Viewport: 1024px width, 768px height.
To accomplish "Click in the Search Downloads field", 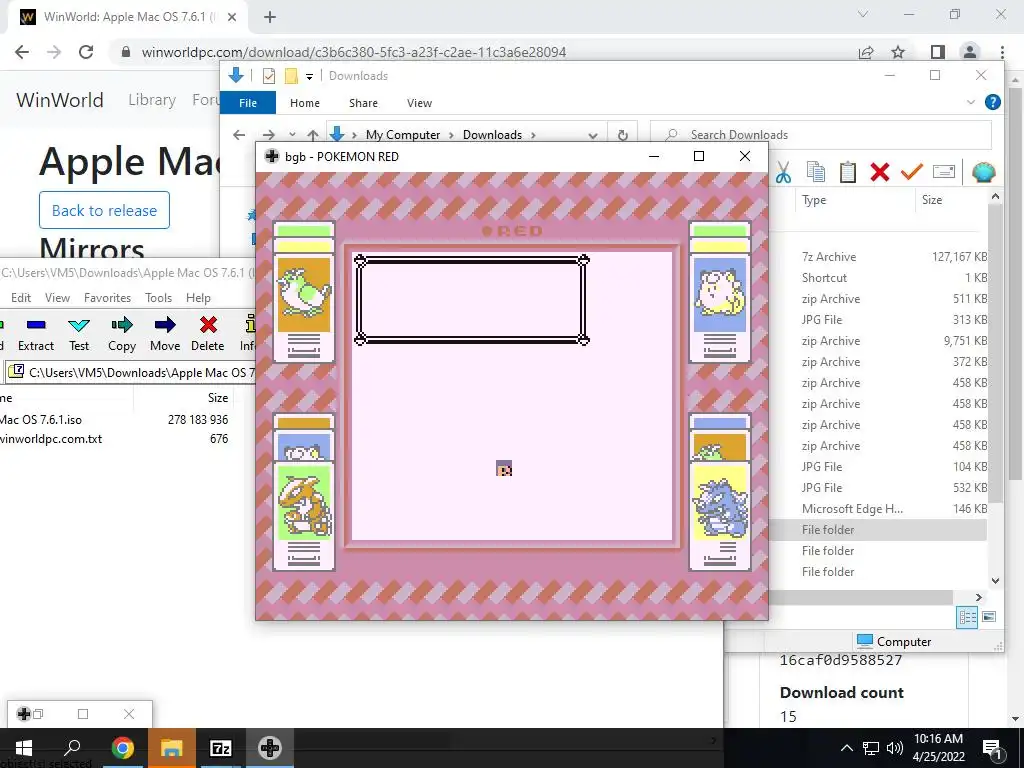I will pyautogui.click(x=821, y=135).
